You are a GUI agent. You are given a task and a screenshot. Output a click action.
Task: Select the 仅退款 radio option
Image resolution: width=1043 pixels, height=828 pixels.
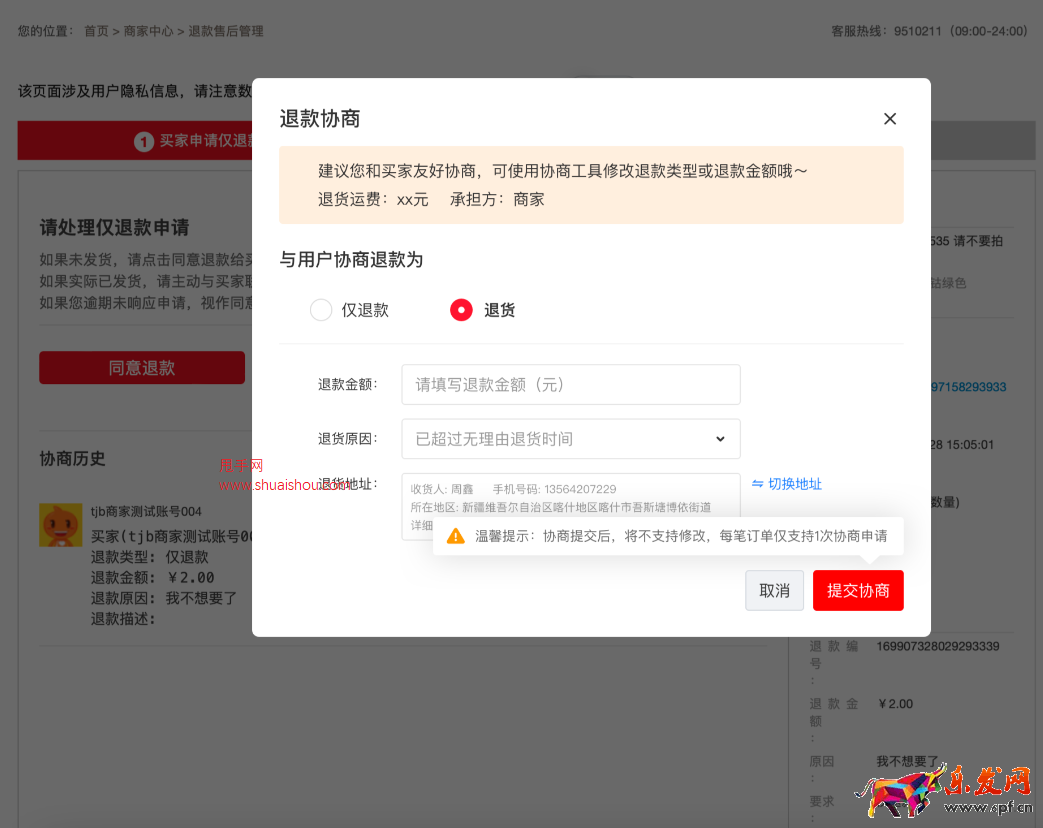321,310
